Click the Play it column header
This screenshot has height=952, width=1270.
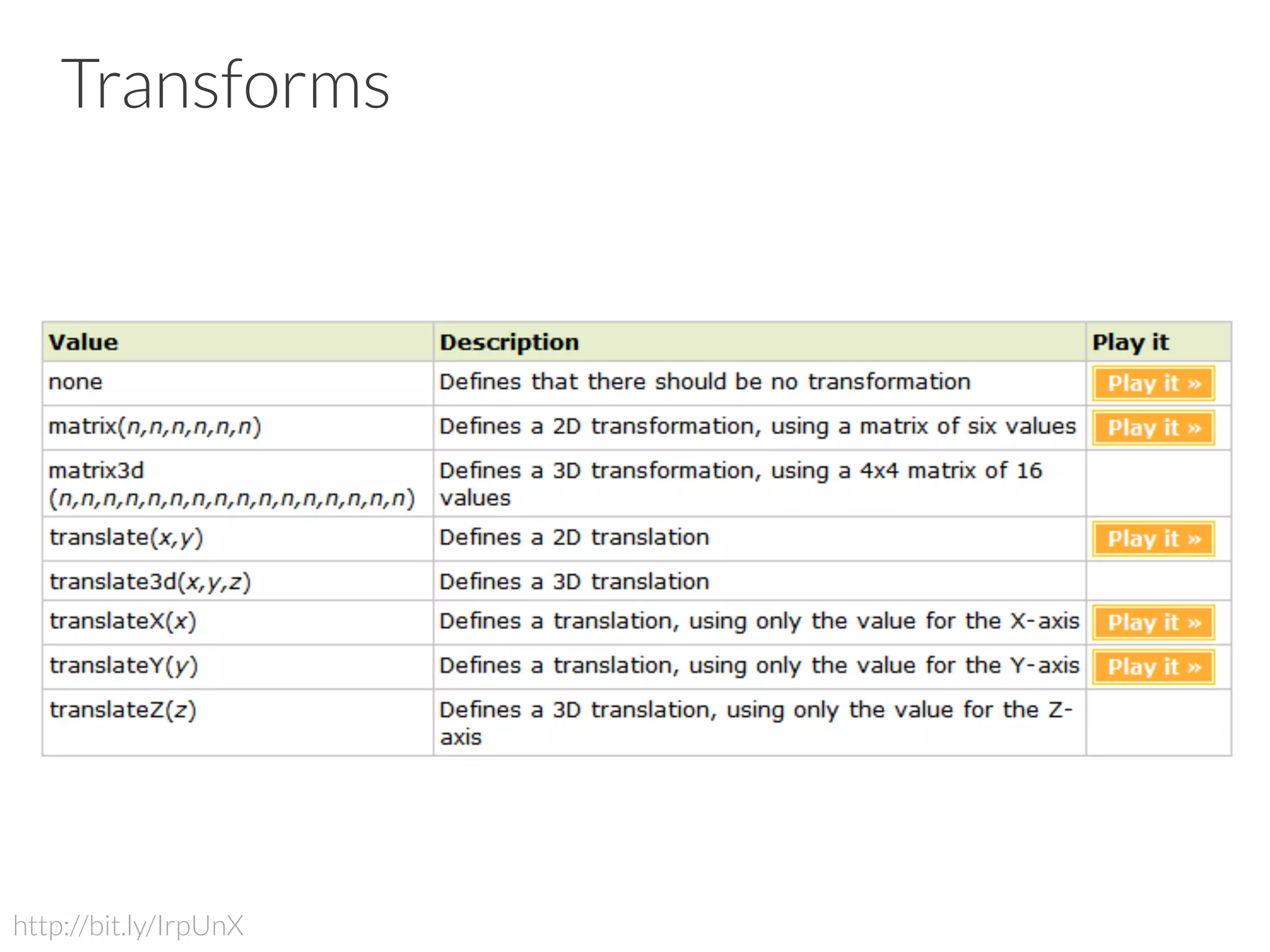(1130, 342)
